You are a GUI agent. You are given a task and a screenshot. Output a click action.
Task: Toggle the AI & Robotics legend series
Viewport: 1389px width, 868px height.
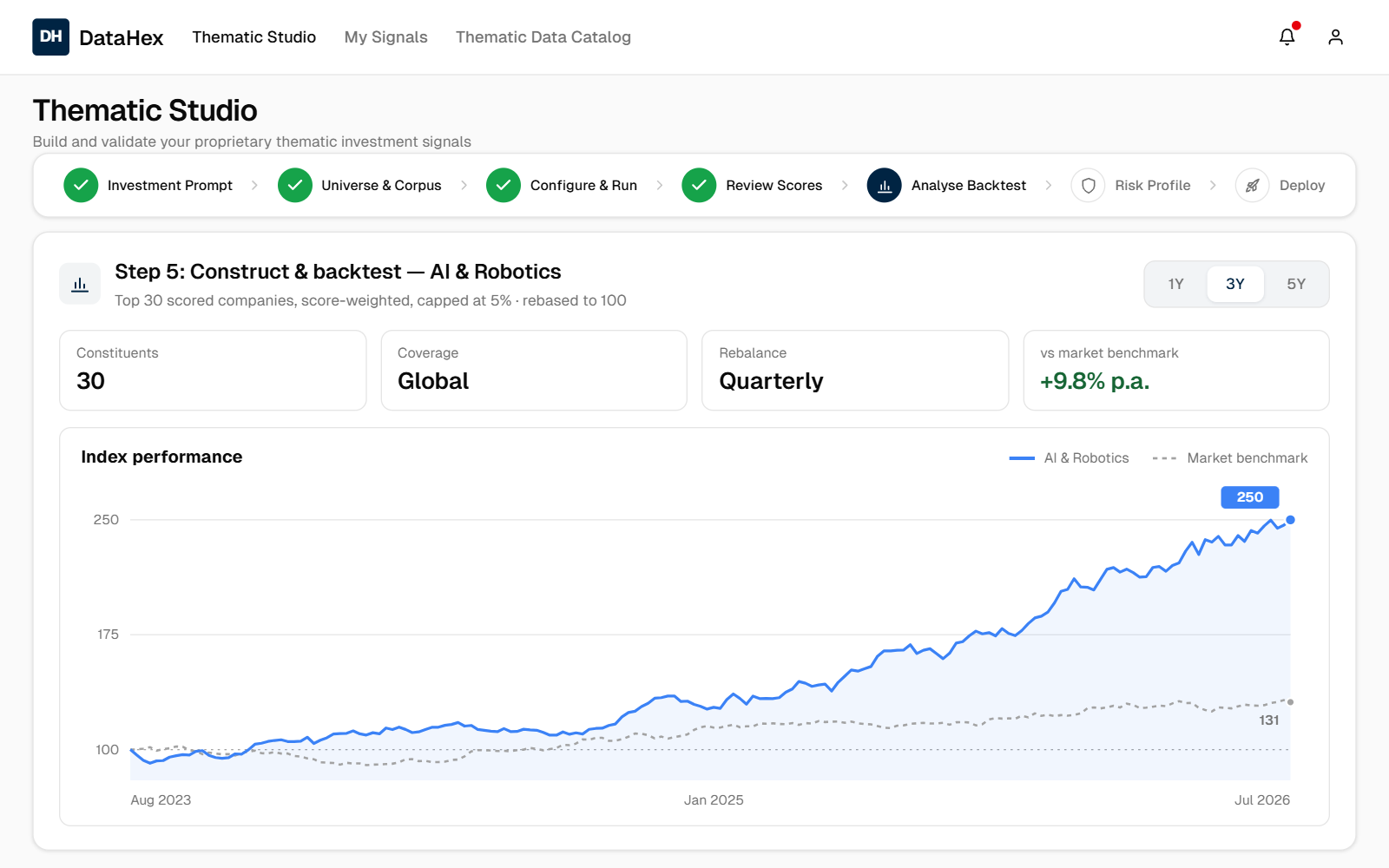point(1069,457)
